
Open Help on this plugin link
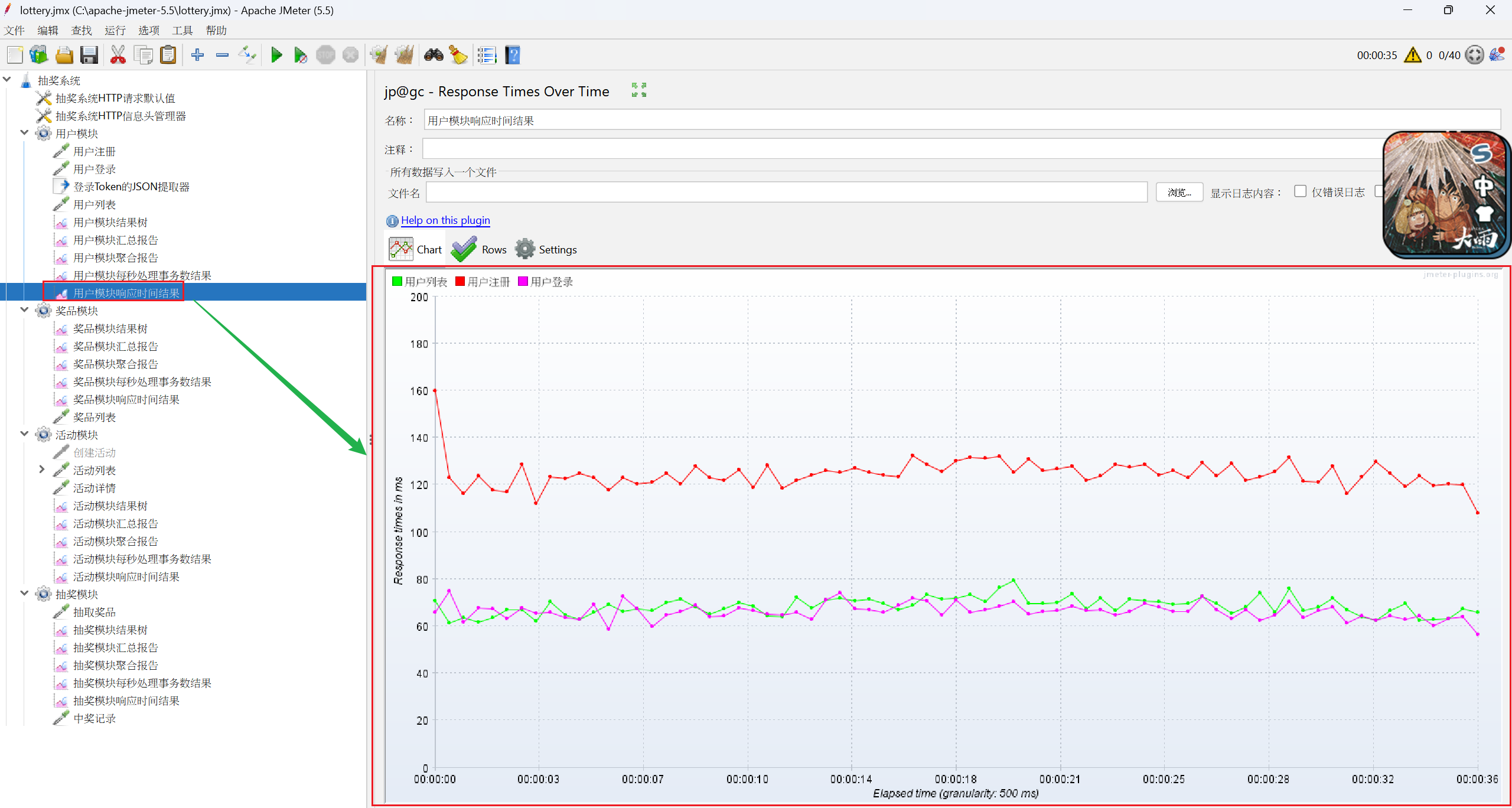(x=445, y=220)
